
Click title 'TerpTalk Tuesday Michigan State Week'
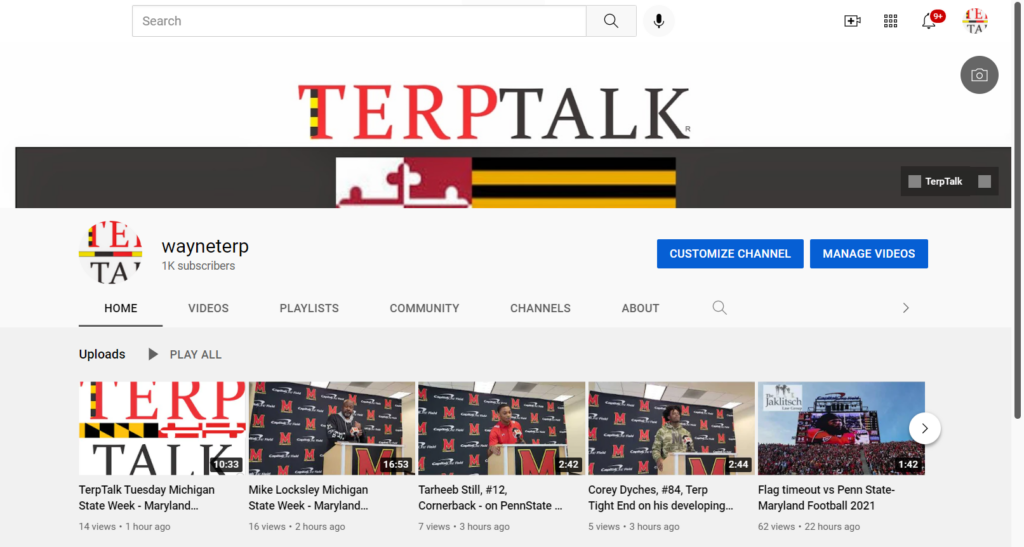(x=147, y=497)
